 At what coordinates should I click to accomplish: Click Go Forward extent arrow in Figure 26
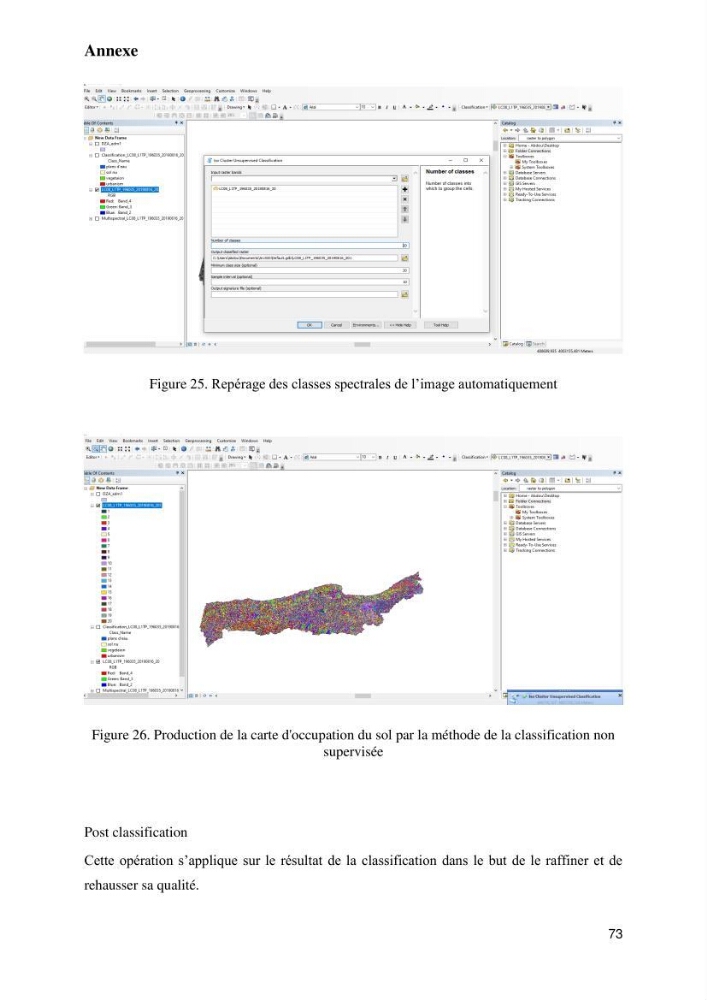[x=144, y=449]
